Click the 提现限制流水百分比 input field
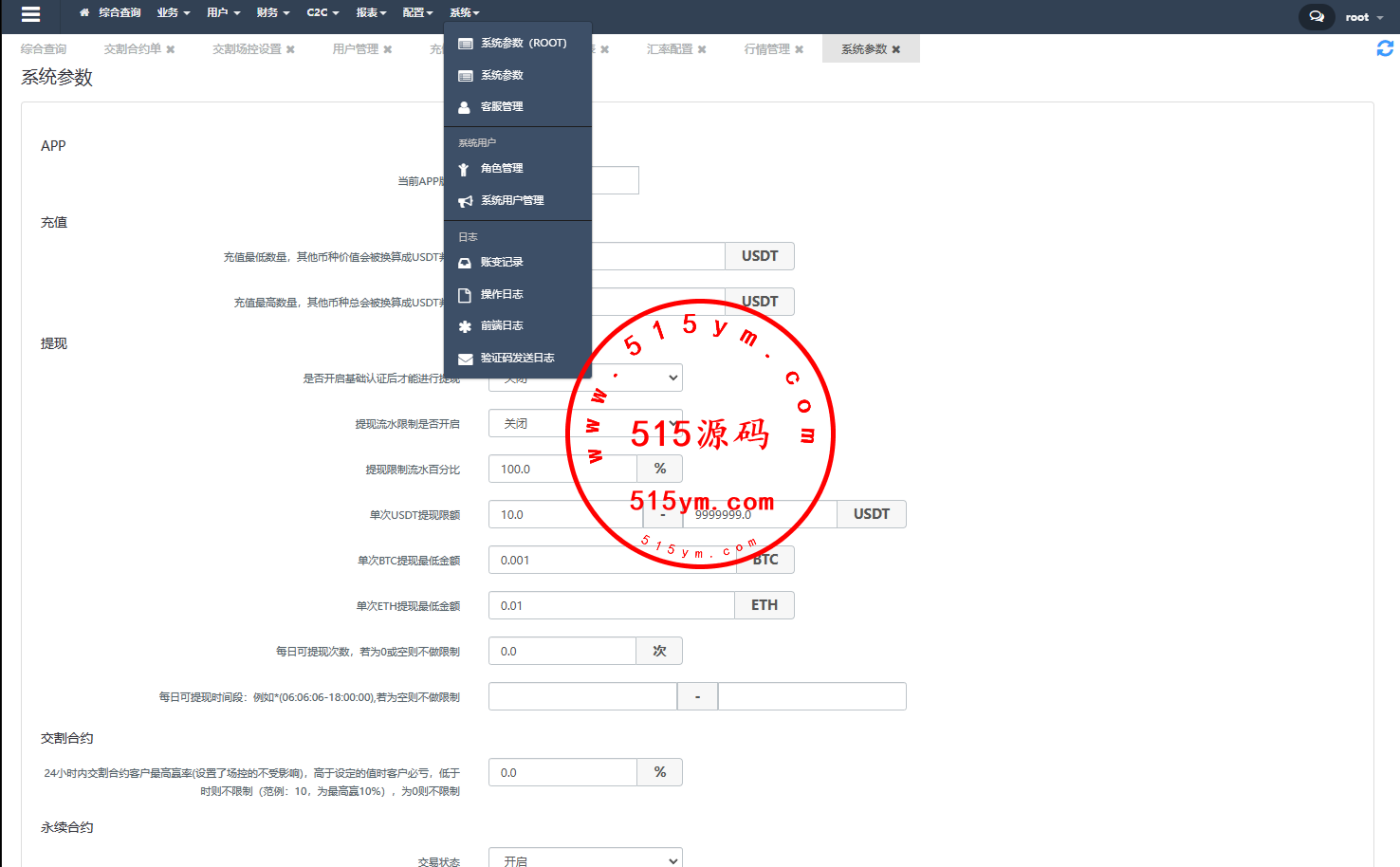This screenshot has height=867, width=1400. point(562,470)
